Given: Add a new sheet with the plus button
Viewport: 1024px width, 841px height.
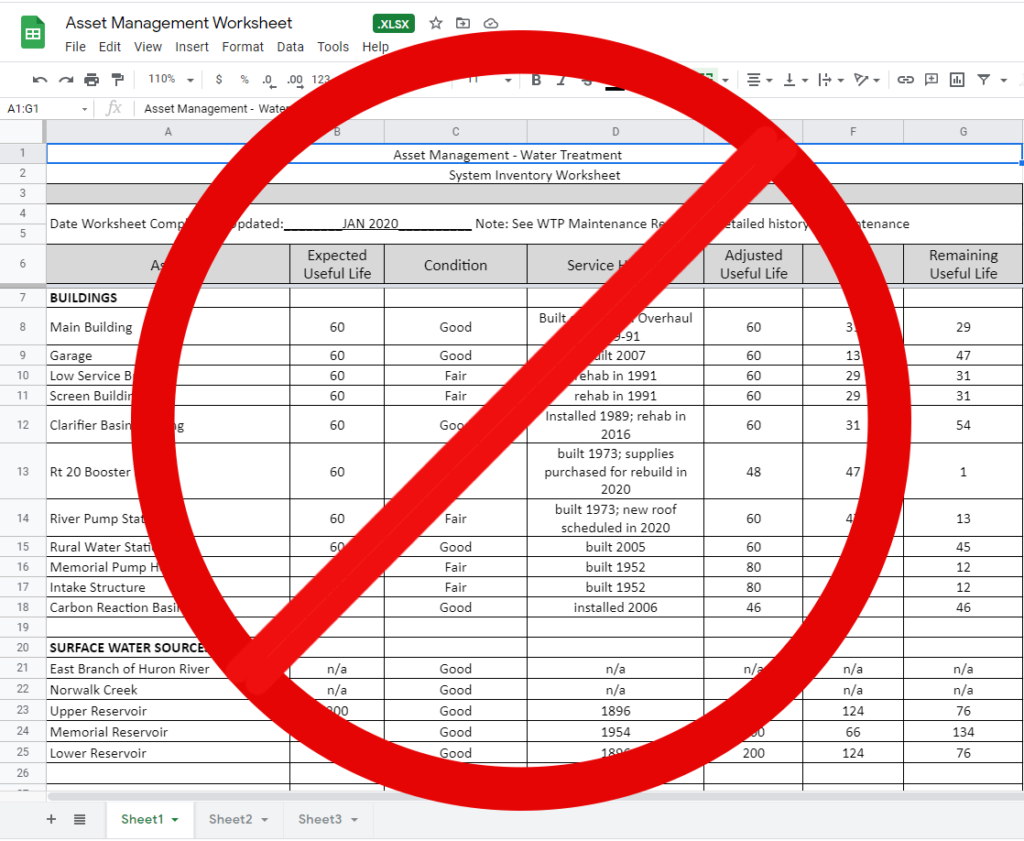Looking at the screenshot, I should pyautogui.click(x=50, y=819).
